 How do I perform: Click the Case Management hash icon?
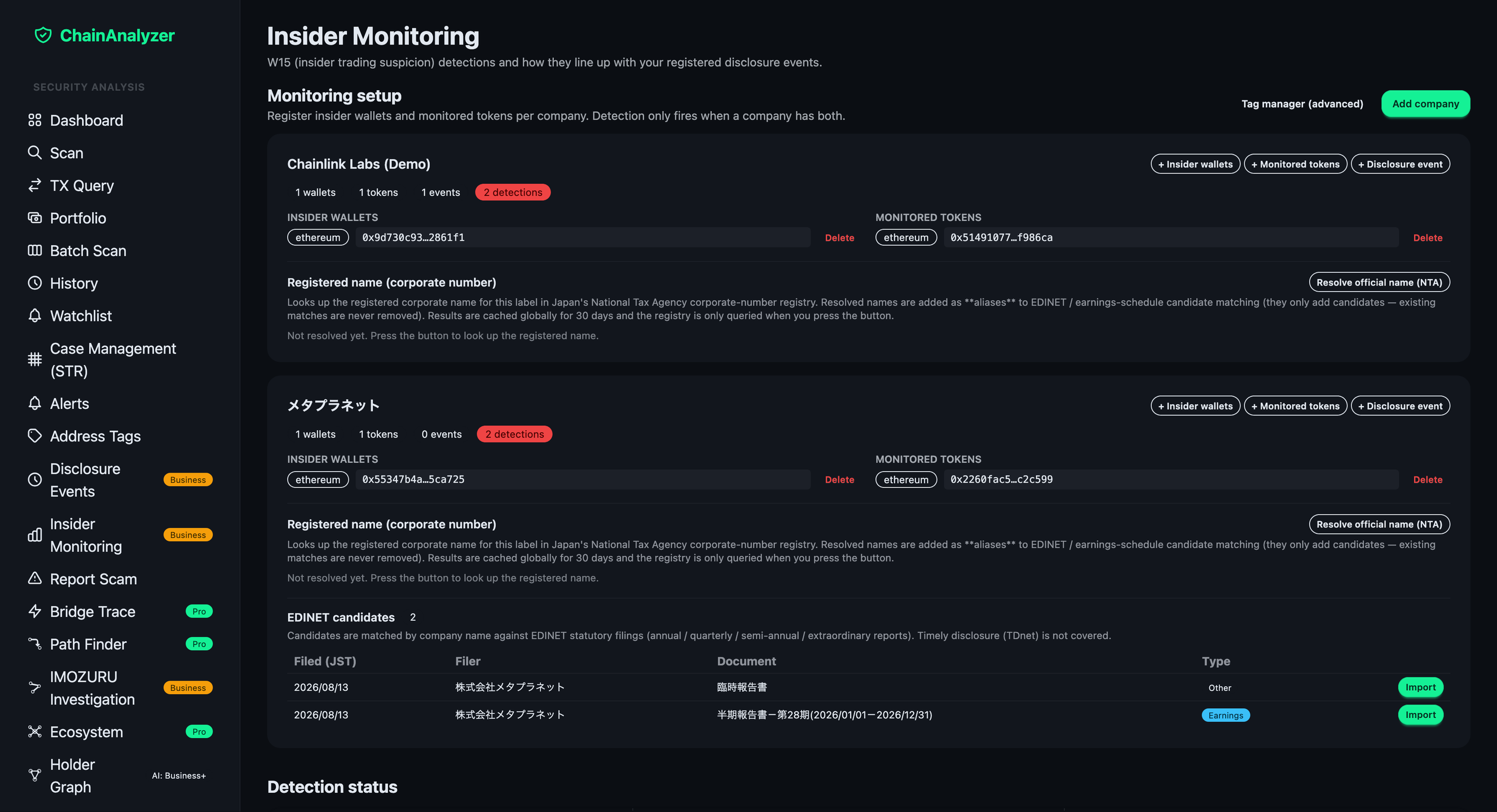tap(35, 360)
